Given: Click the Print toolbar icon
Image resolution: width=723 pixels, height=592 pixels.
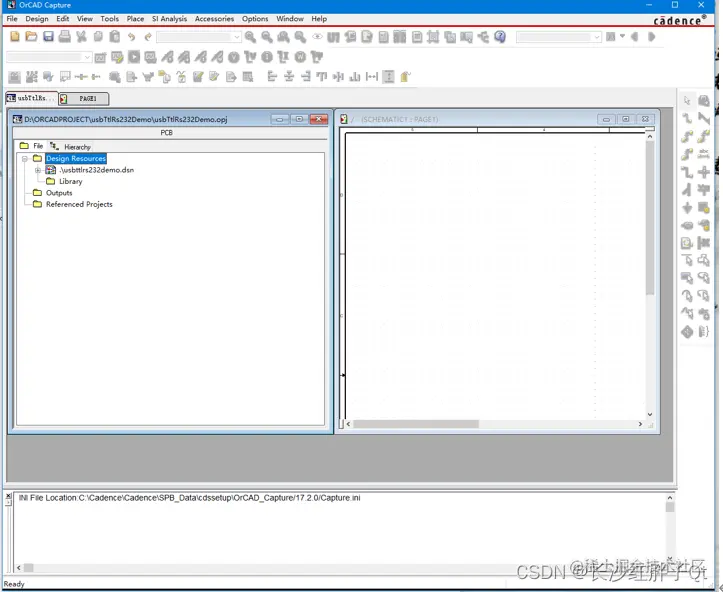Looking at the screenshot, I should 65,36.
